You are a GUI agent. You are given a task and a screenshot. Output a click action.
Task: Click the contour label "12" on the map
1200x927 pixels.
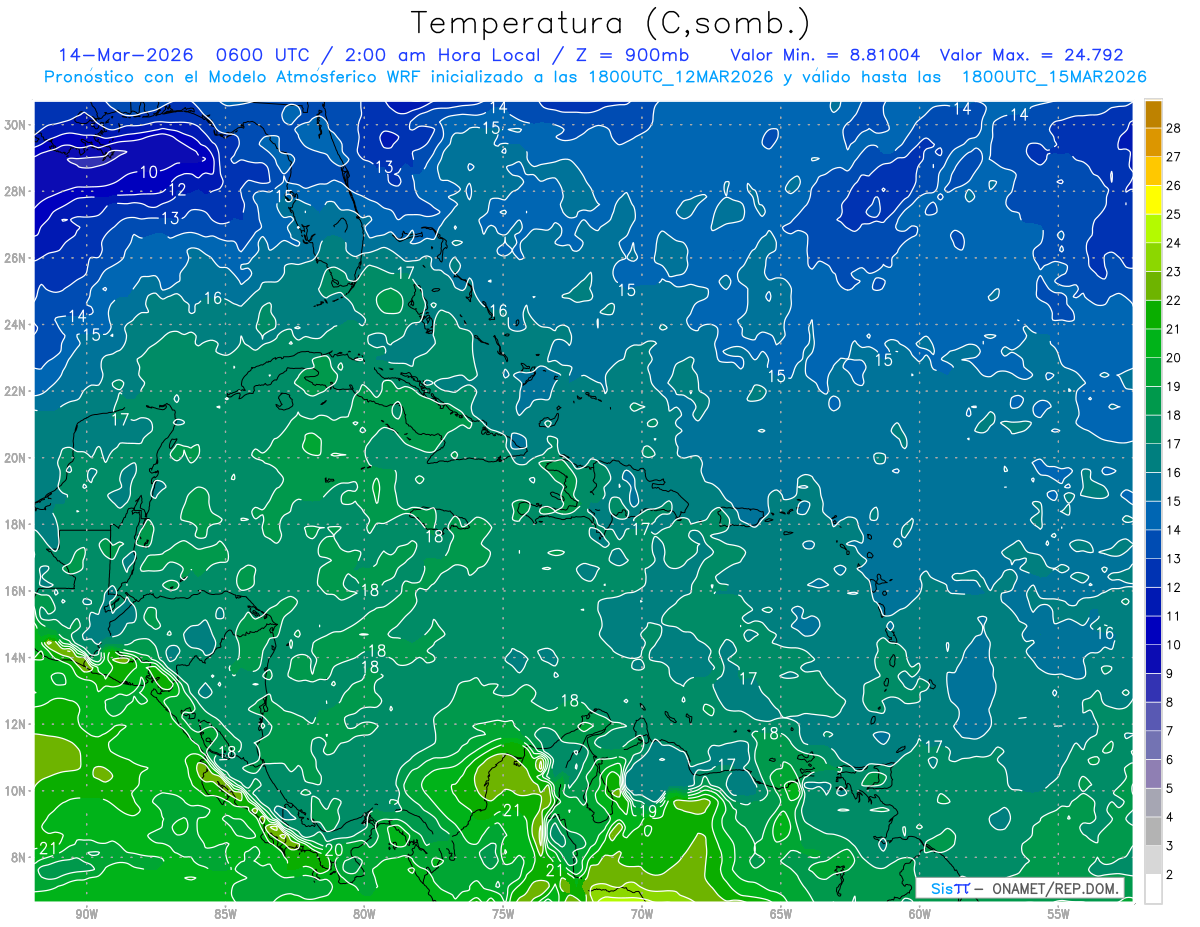click(177, 190)
